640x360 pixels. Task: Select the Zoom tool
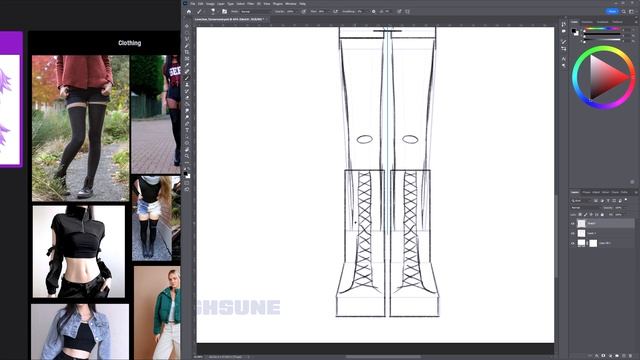point(187,156)
